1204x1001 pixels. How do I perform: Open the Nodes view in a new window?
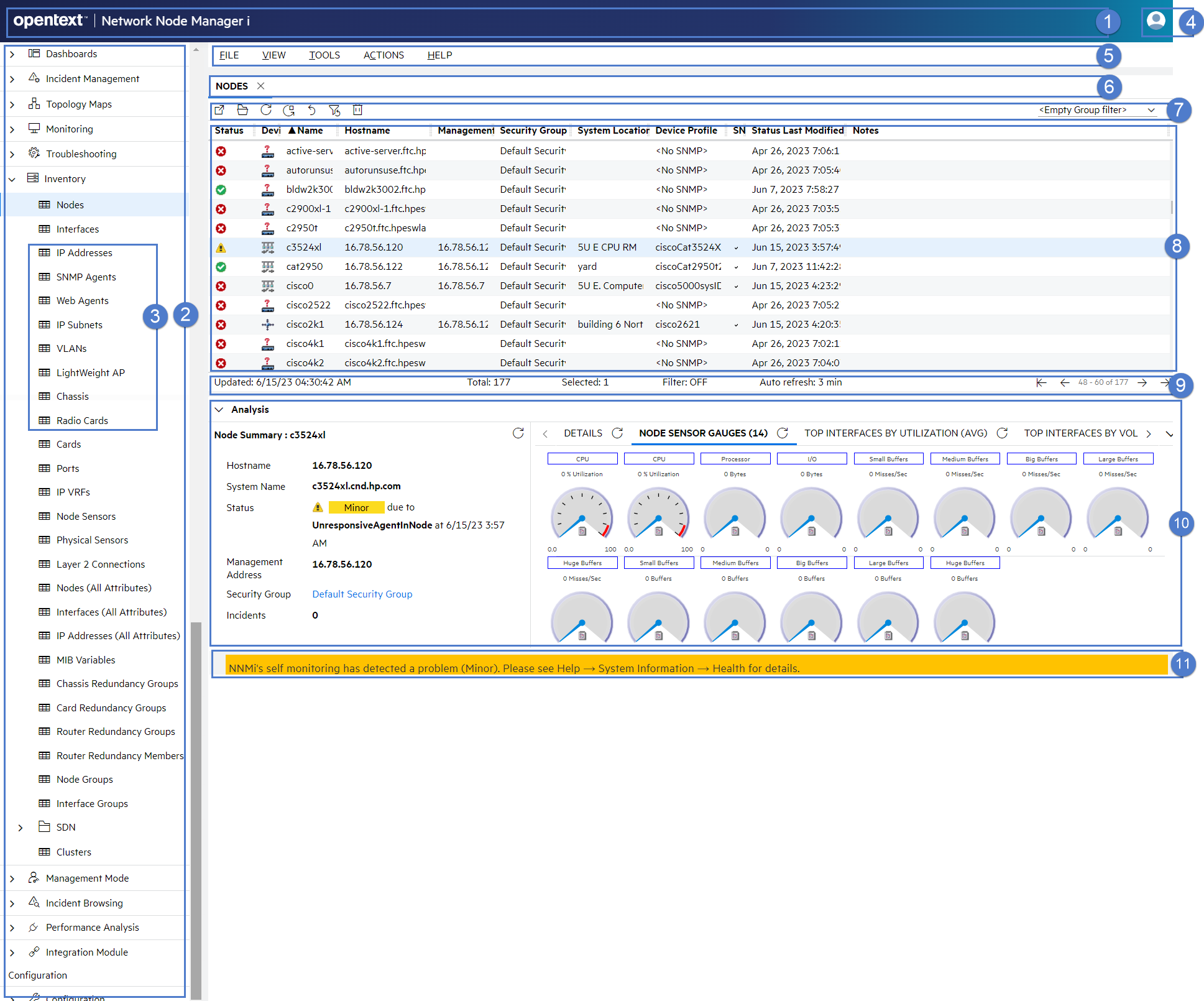(x=219, y=110)
